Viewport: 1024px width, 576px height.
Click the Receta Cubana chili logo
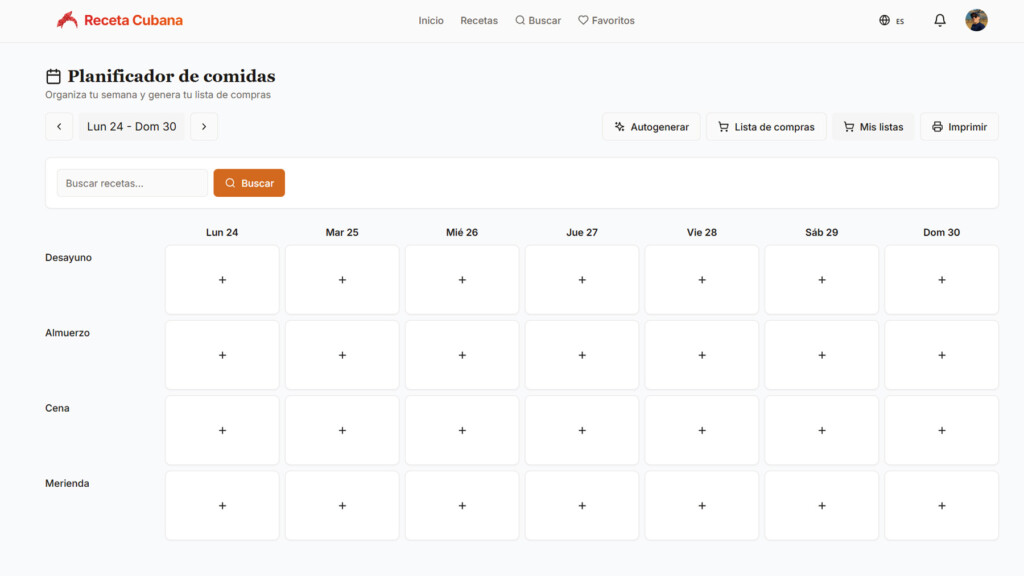[67, 19]
